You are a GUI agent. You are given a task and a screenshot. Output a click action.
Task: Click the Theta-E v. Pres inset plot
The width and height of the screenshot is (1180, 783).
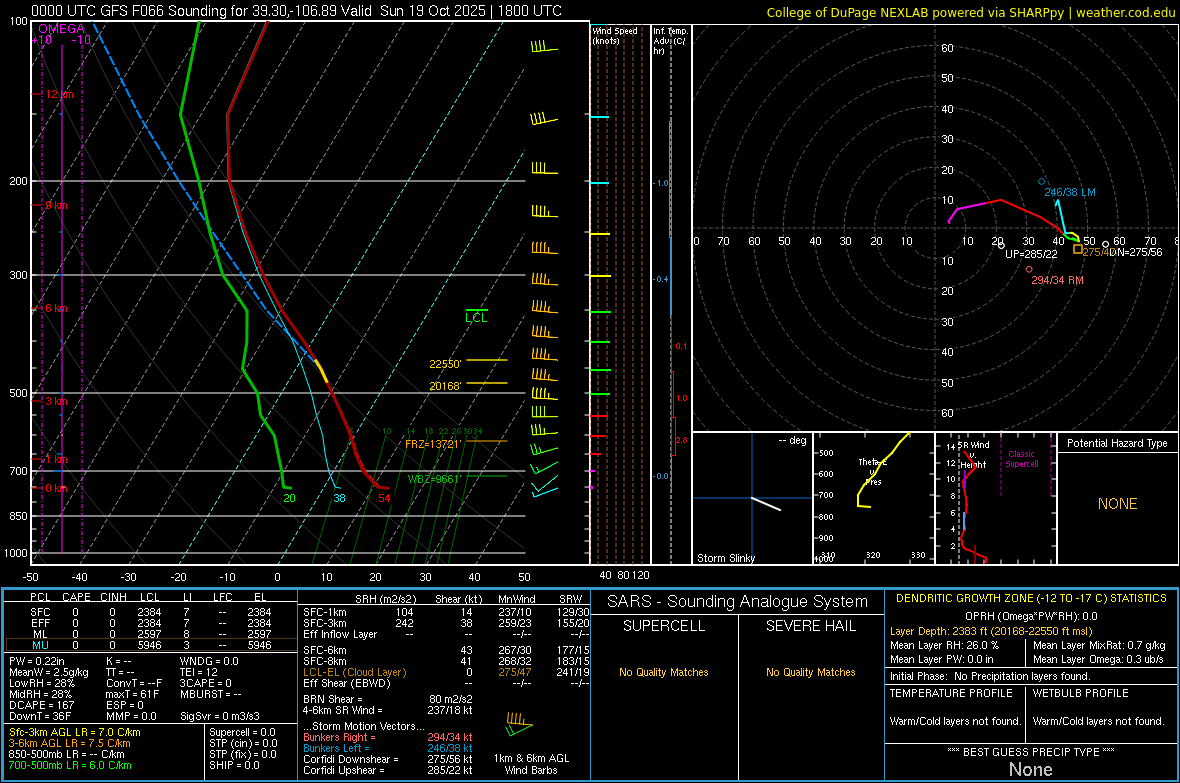pyautogui.click(x=874, y=498)
